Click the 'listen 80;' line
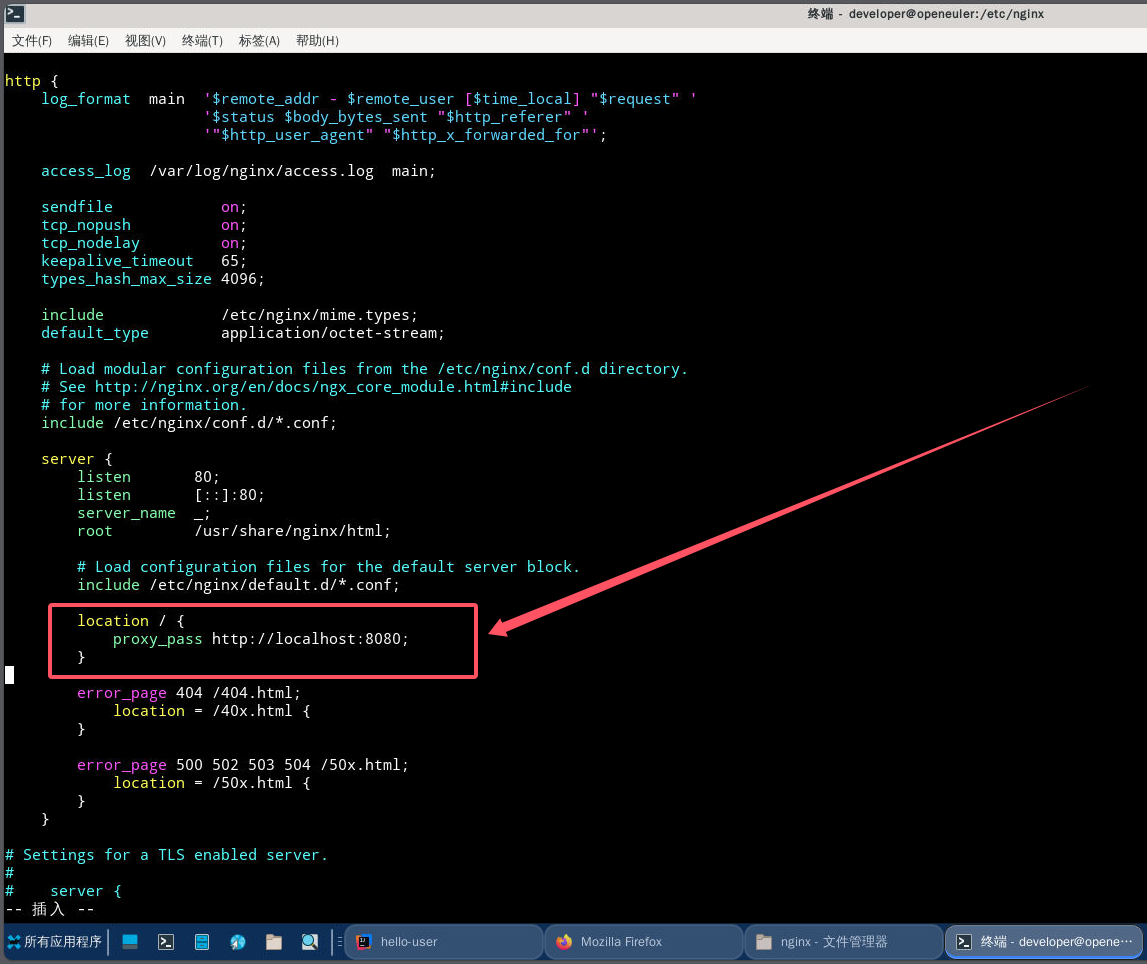This screenshot has width=1147, height=964. (x=148, y=477)
